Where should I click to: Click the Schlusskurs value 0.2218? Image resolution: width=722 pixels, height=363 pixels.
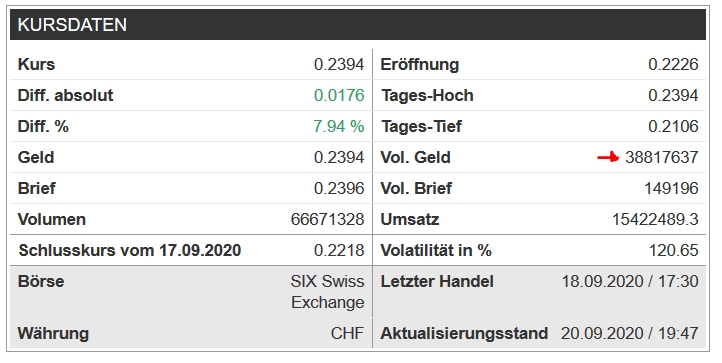pyautogui.click(x=339, y=251)
